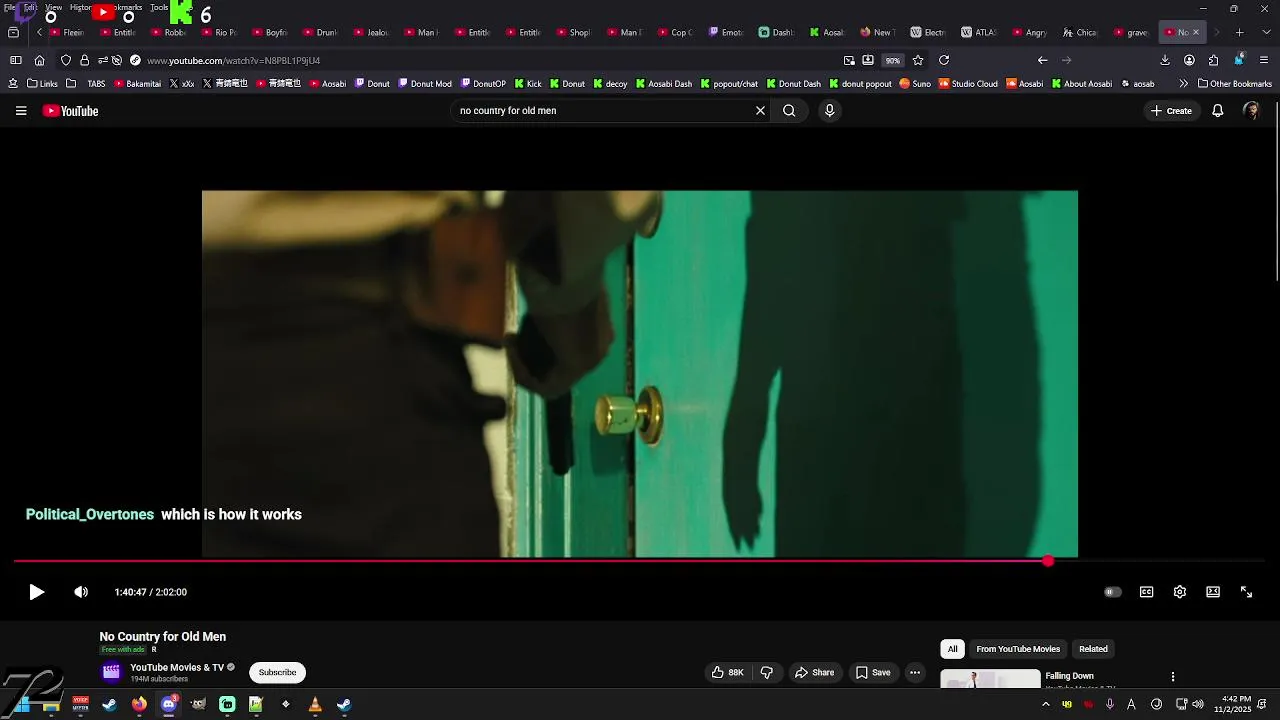Open YouTube notifications bell

1217,111
